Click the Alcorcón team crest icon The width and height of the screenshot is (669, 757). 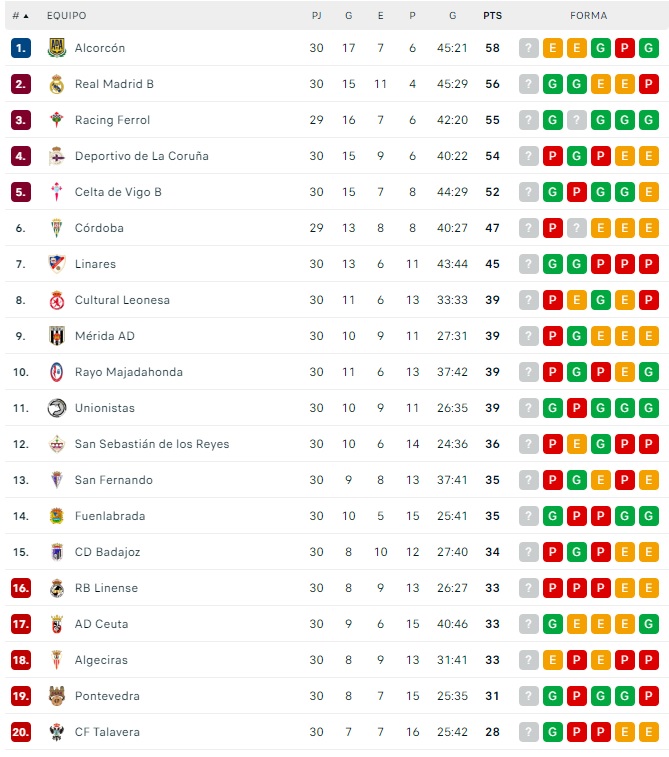point(56,48)
